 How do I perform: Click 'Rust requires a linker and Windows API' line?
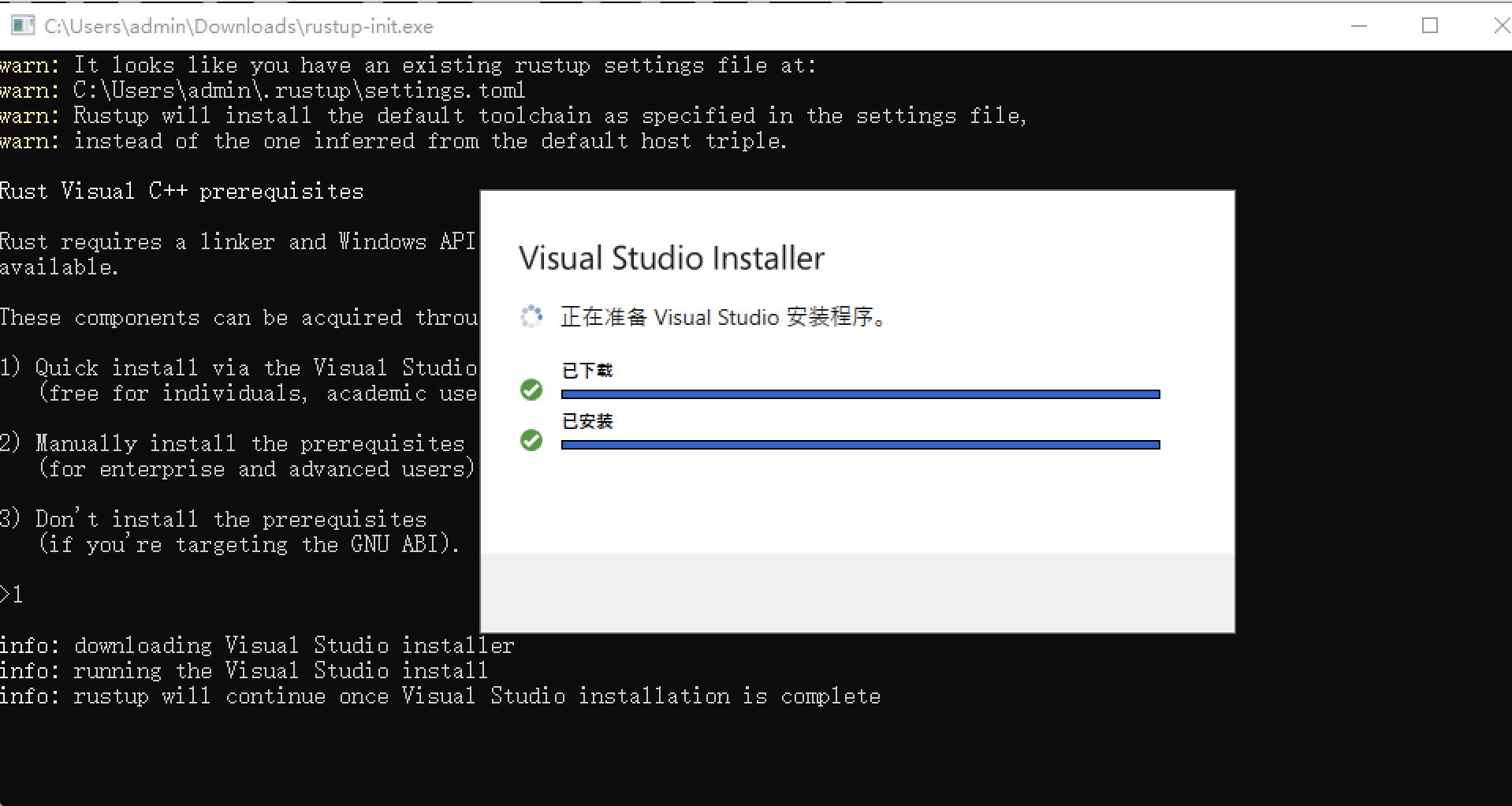coord(238,242)
